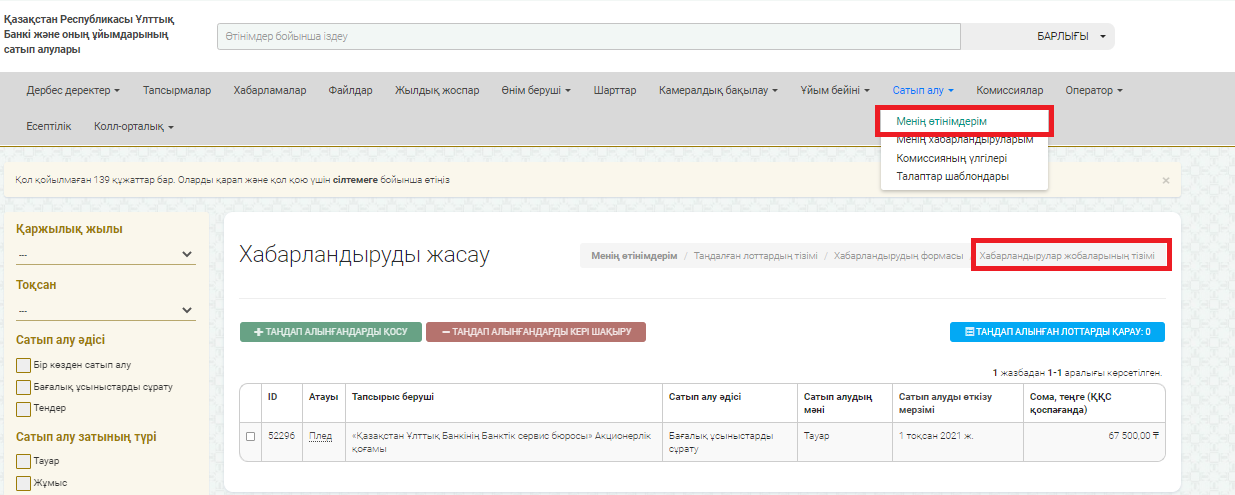Screen dimensions: 1235x495
Task: Open the Тоқсан quarter dropdown
Action: 105,311
